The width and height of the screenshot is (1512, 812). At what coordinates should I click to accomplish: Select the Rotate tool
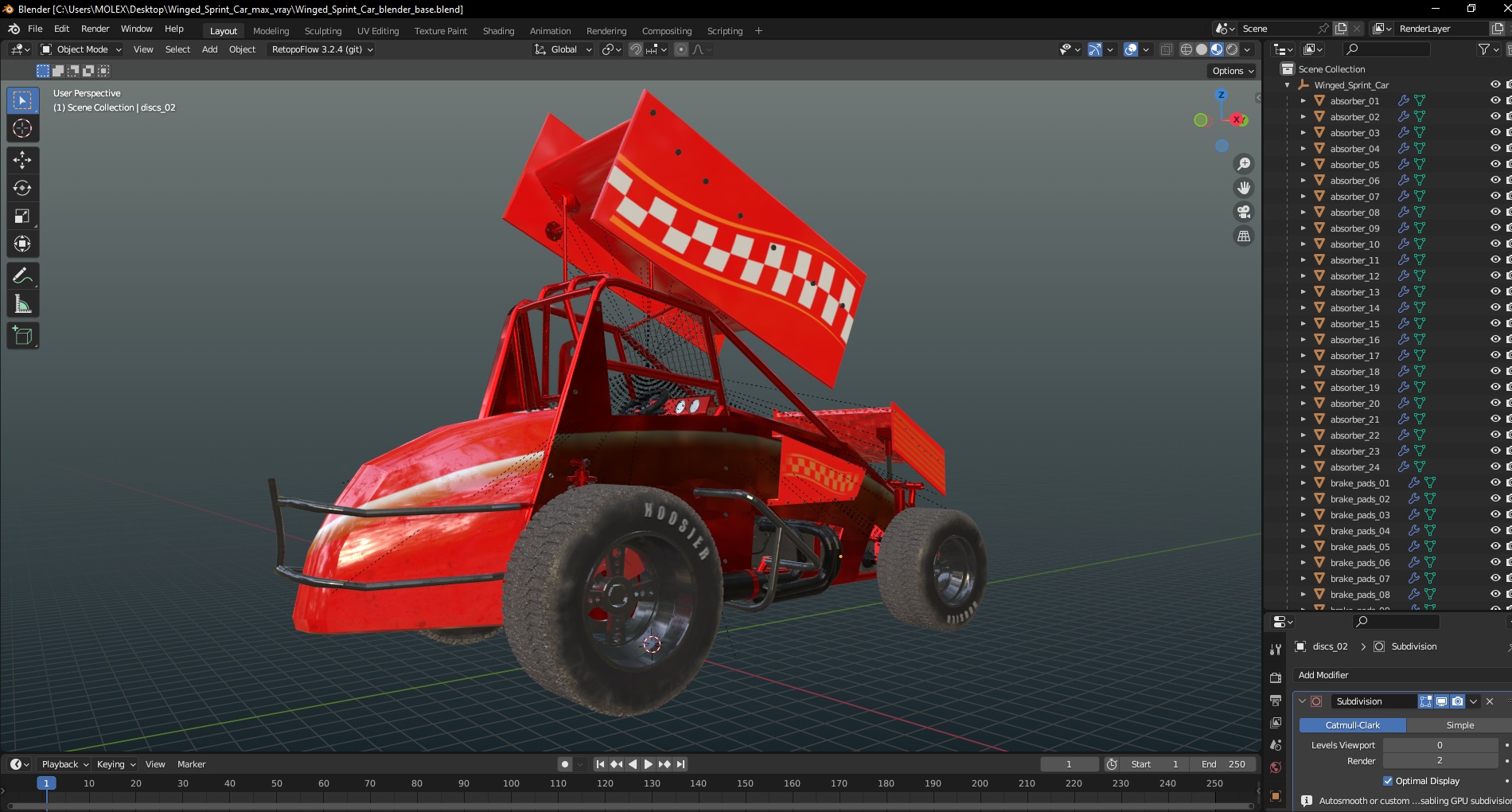click(22, 188)
